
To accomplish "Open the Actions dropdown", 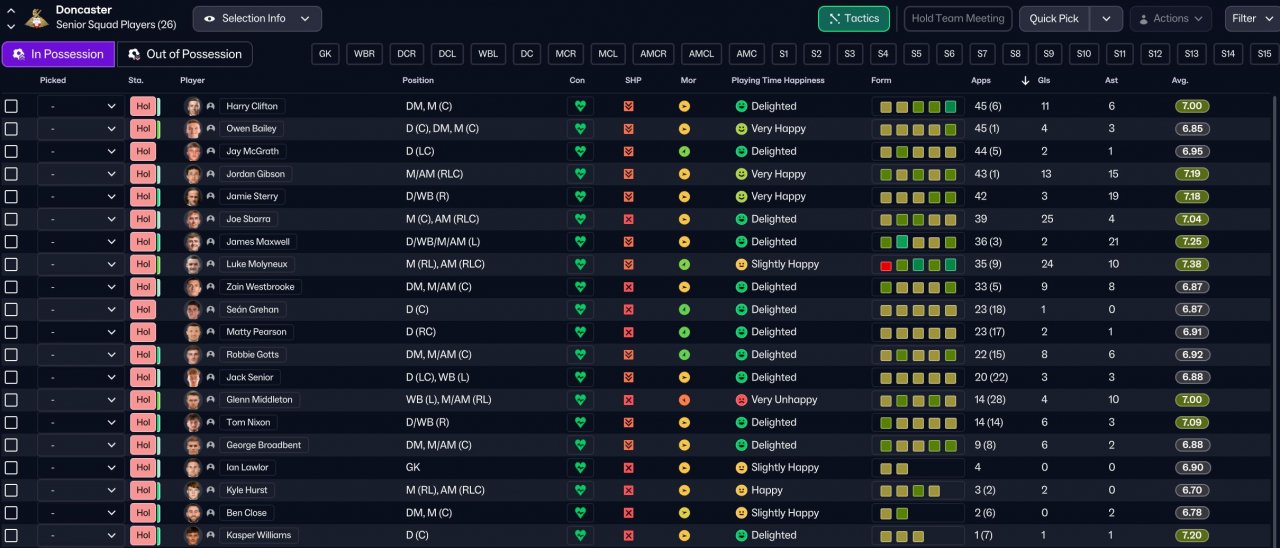I will [1170, 18].
